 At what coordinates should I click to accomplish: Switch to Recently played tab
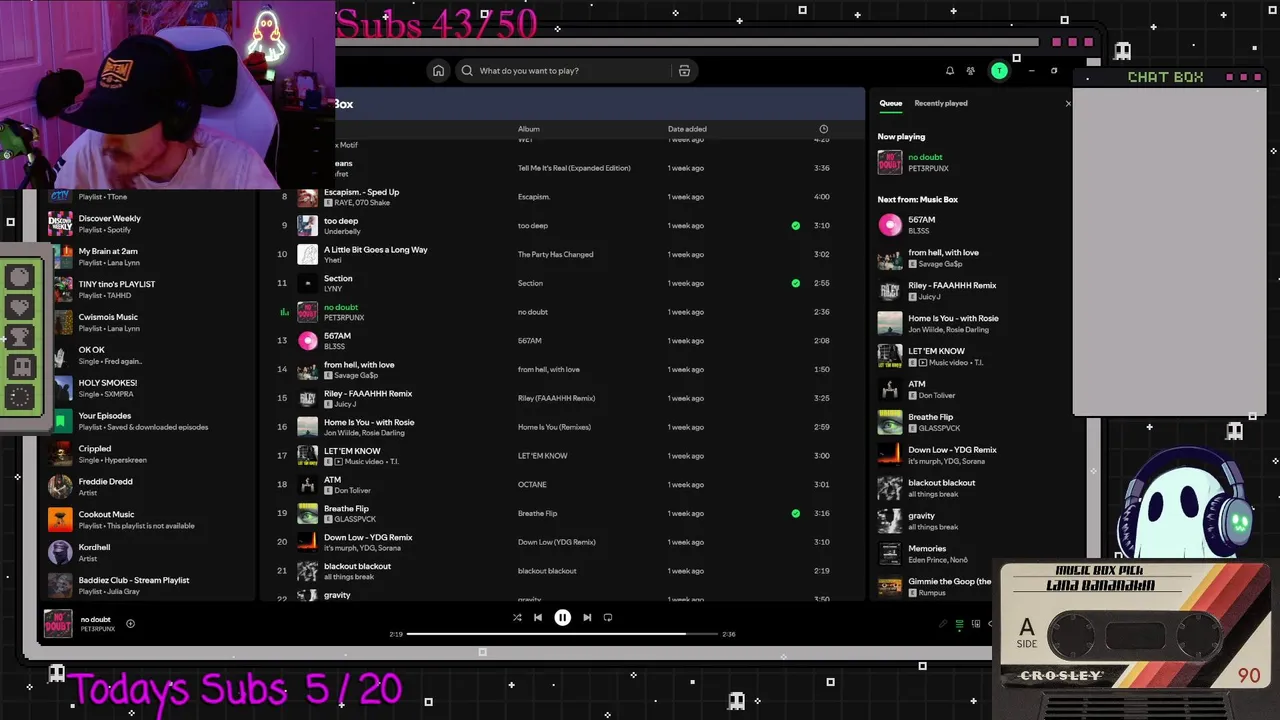[941, 103]
